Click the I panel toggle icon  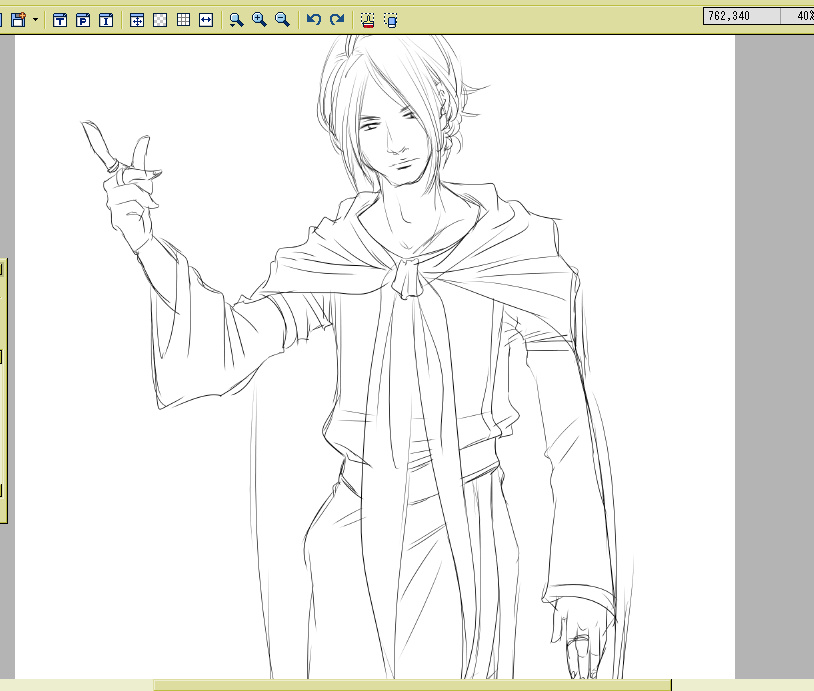coord(106,19)
